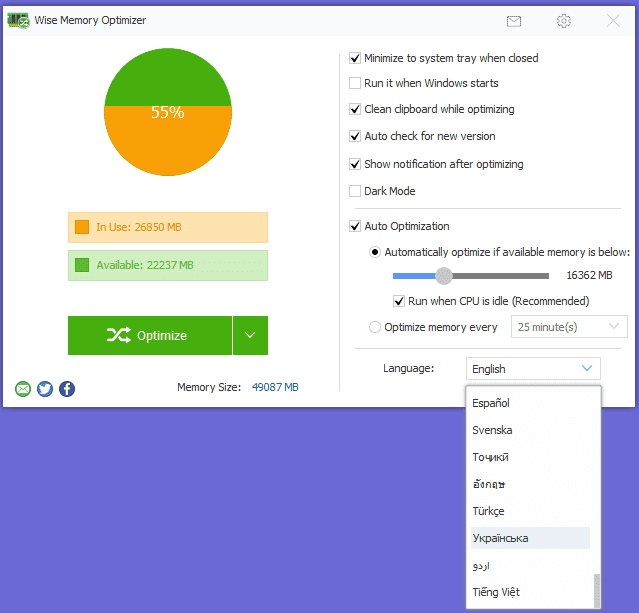The width and height of the screenshot is (639, 613).
Task: Click the settings gear icon
Action: (x=564, y=21)
